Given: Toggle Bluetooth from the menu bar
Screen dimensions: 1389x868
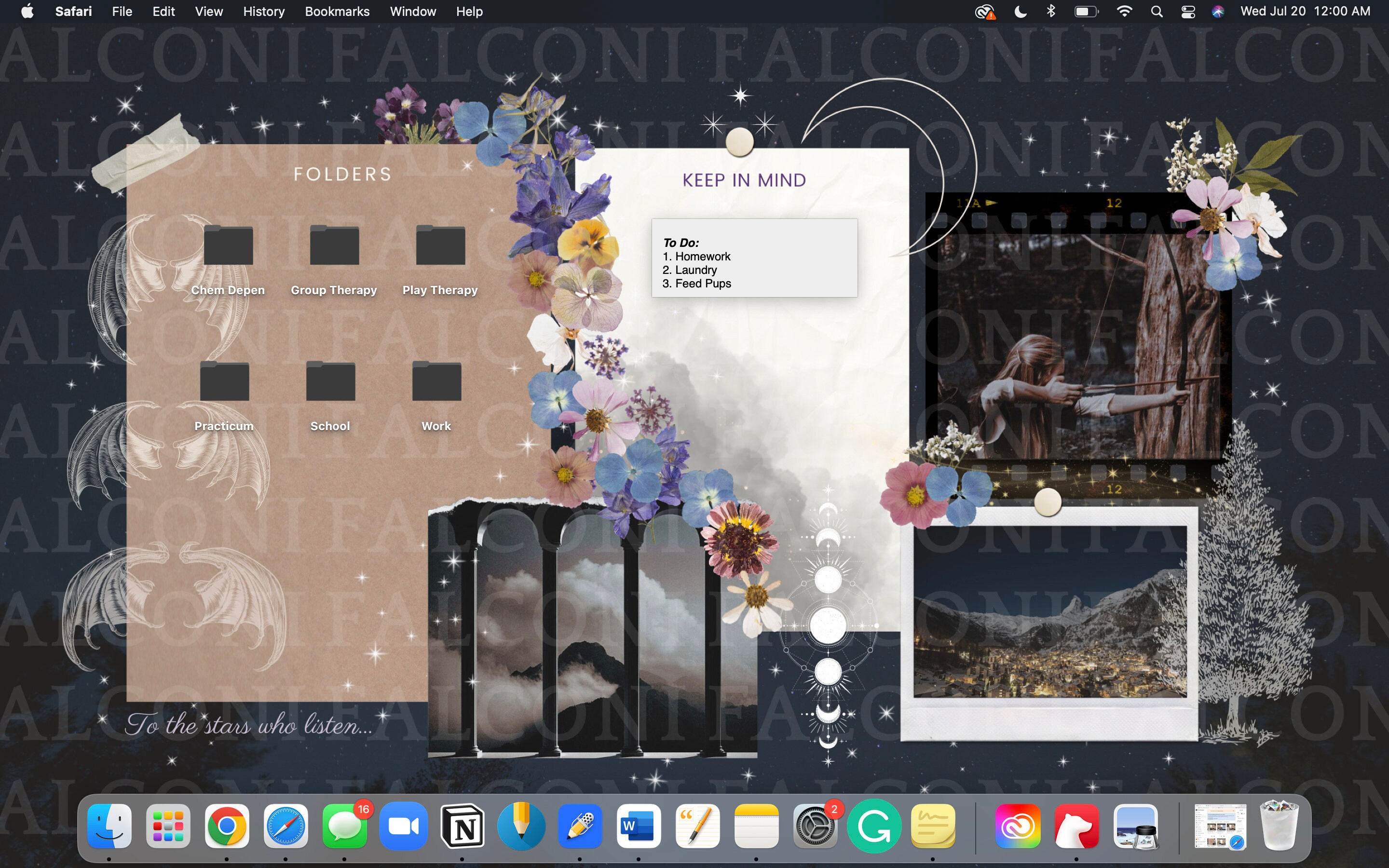Looking at the screenshot, I should (x=1052, y=11).
